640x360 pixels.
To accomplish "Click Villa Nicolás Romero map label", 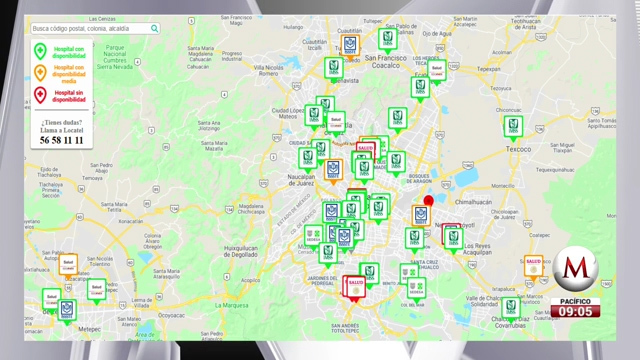I will click(269, 71).
